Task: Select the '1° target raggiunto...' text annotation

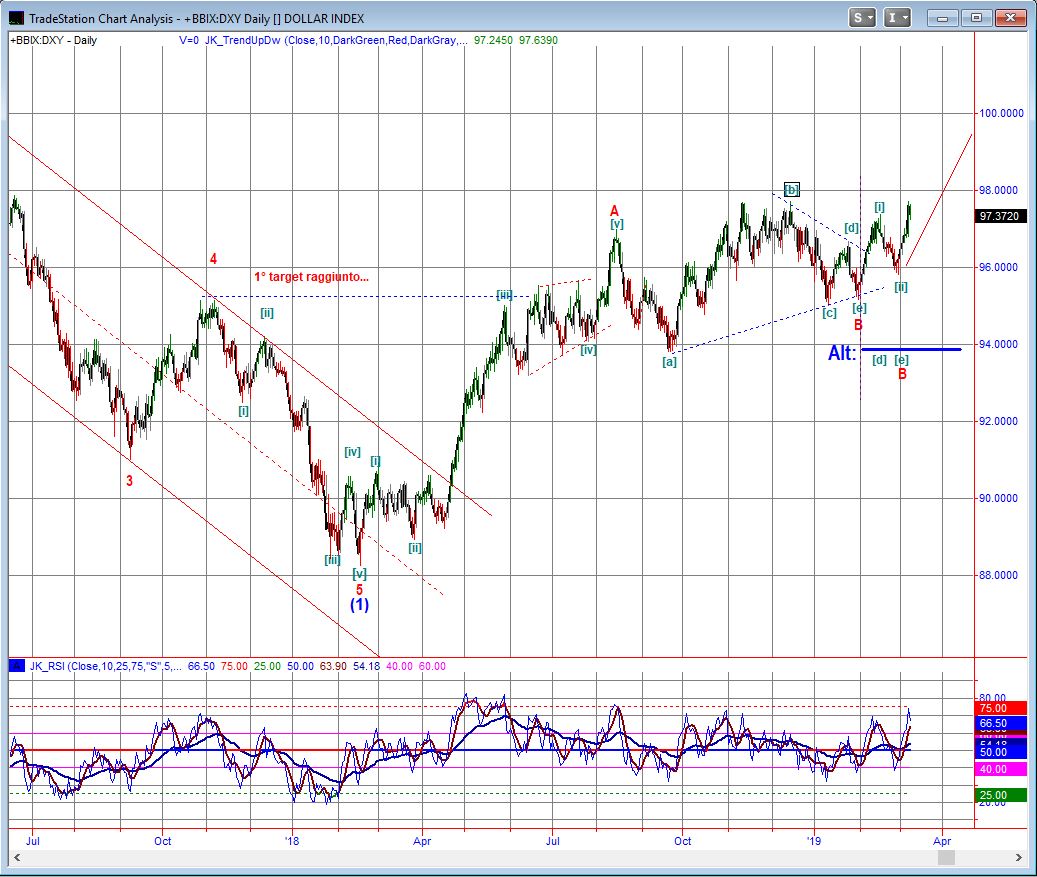Action: [x=311, y=276]
